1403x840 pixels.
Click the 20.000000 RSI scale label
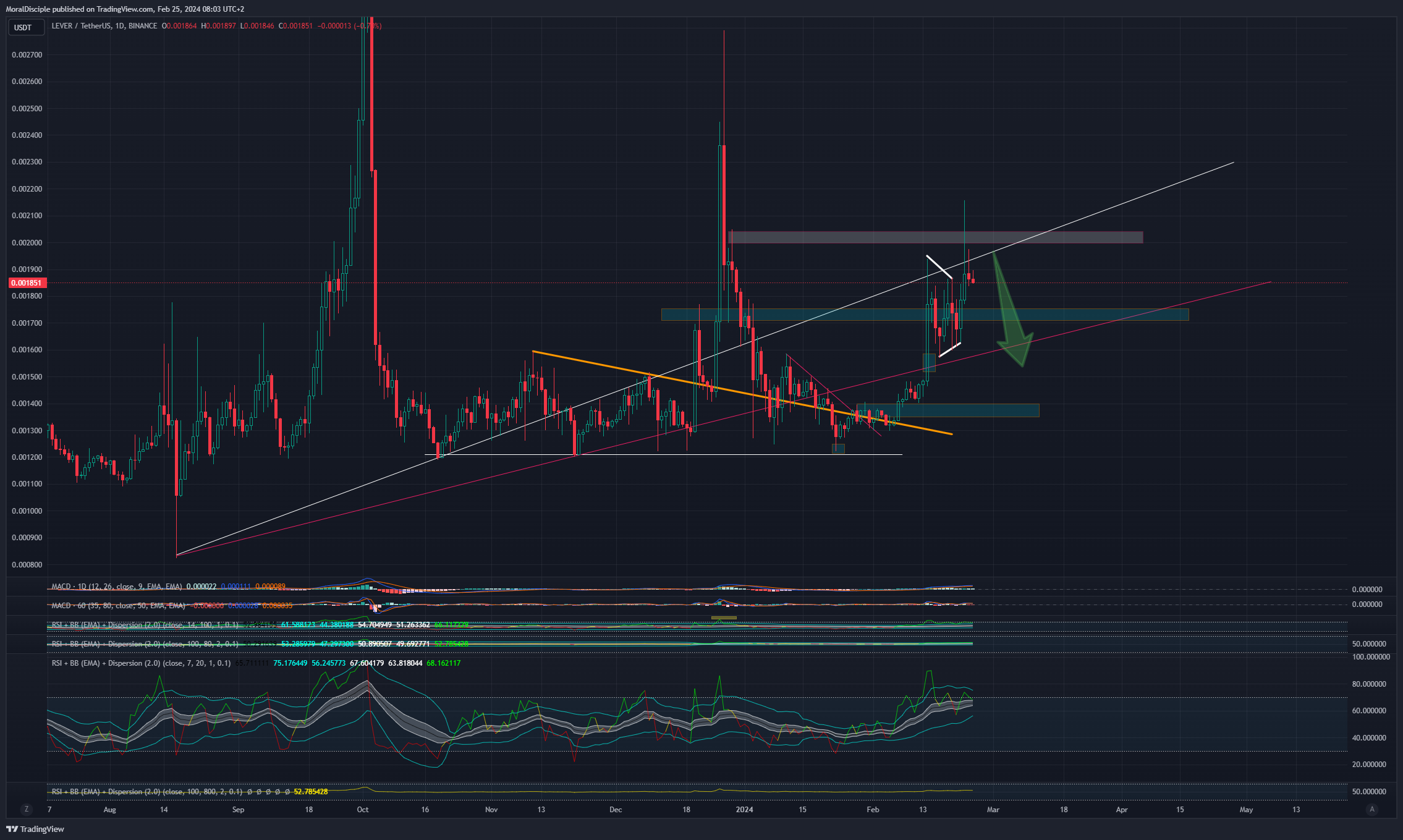[1369, 765]
